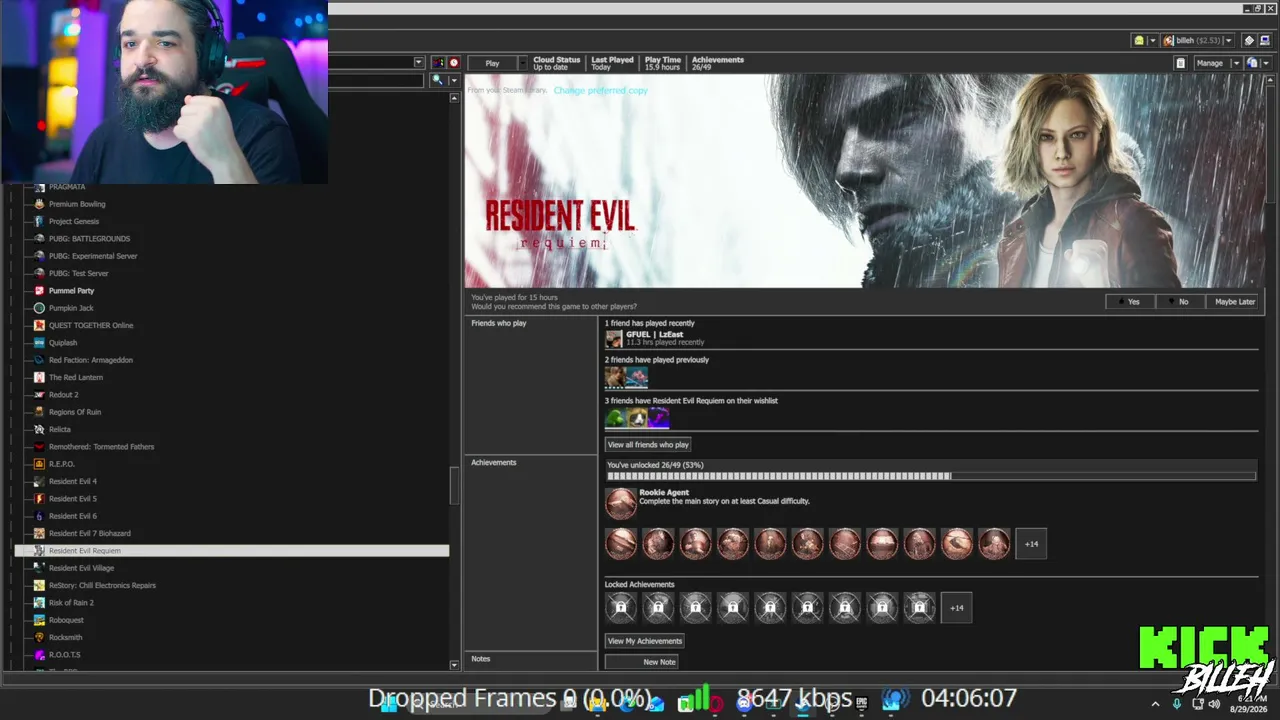Select Resident Evil Village in library

point(81,568)
